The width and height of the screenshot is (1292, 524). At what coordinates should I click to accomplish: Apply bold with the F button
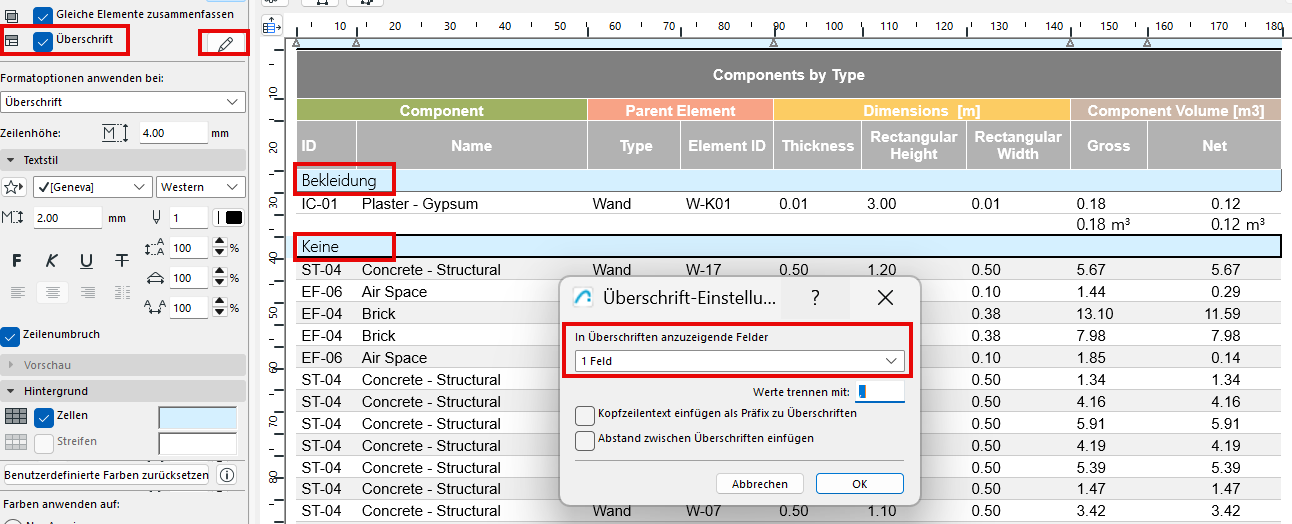[x=16, y=261]
